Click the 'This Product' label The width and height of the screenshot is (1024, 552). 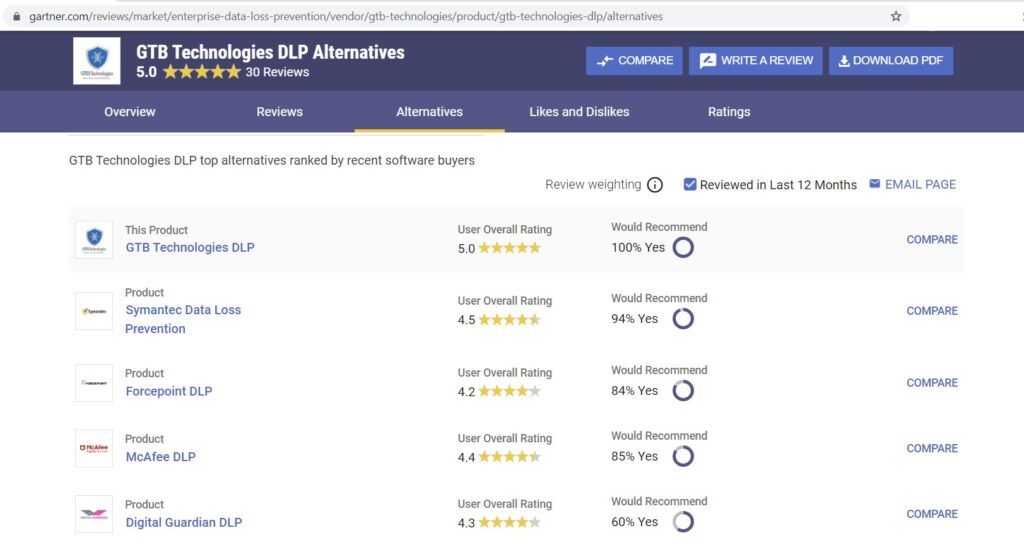click(x=156, y=230)
